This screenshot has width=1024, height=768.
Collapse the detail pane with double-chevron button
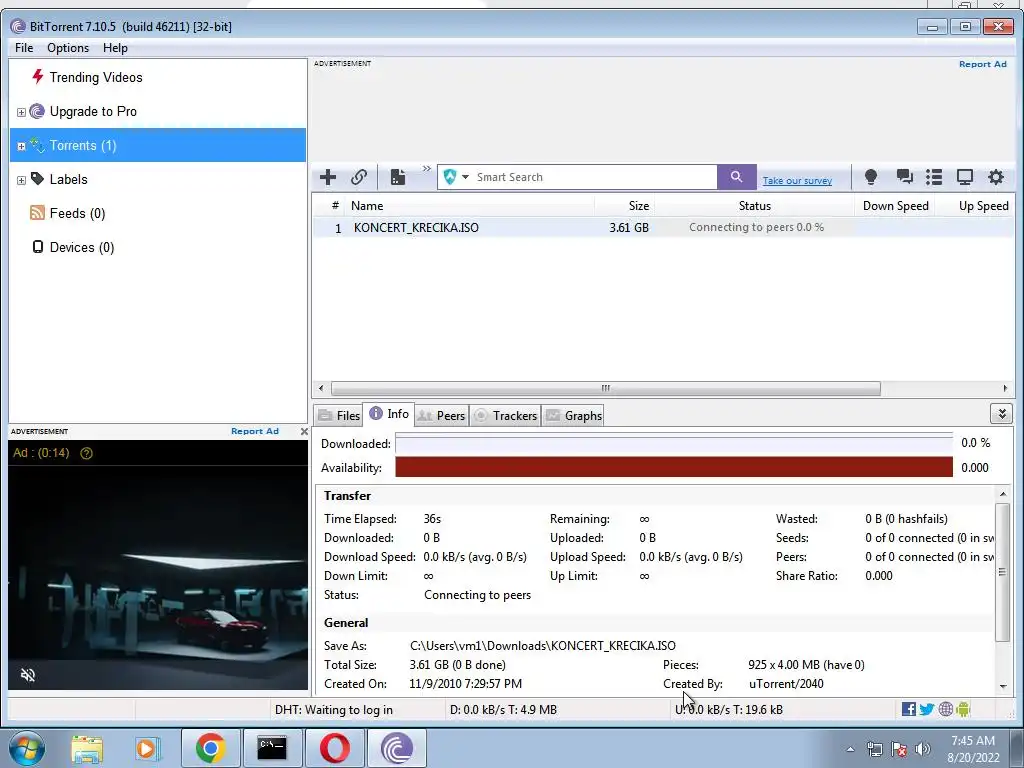click(1001, 413)
